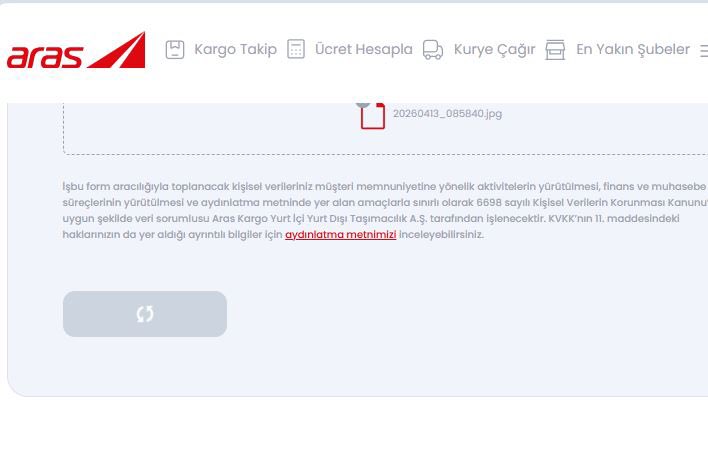Click the Ücret Hesapla calculator icon

click(x=296, y=49)
